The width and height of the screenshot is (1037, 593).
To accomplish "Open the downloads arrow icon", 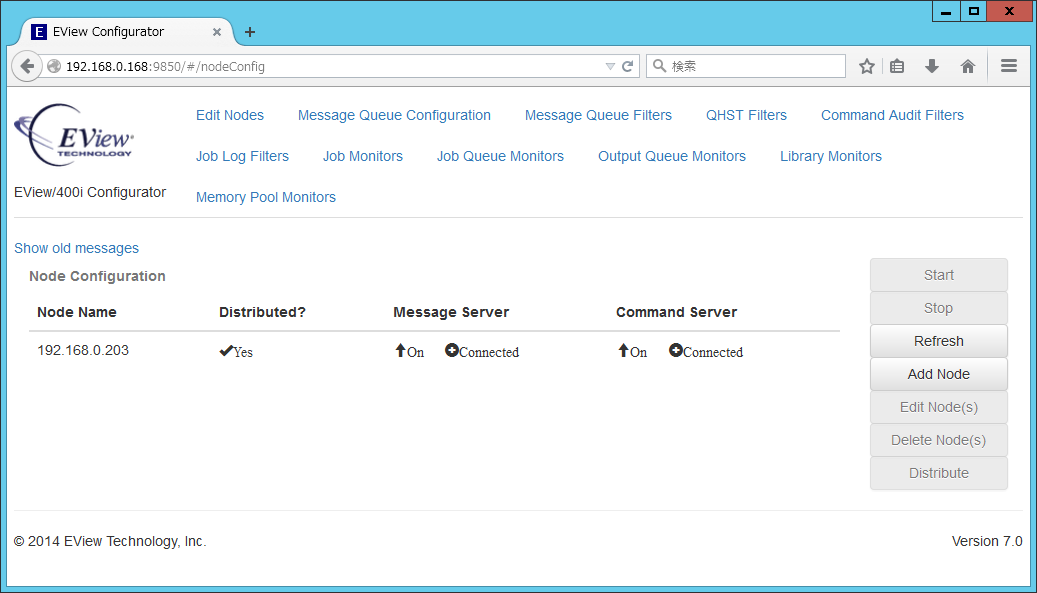I will (932, 66).
